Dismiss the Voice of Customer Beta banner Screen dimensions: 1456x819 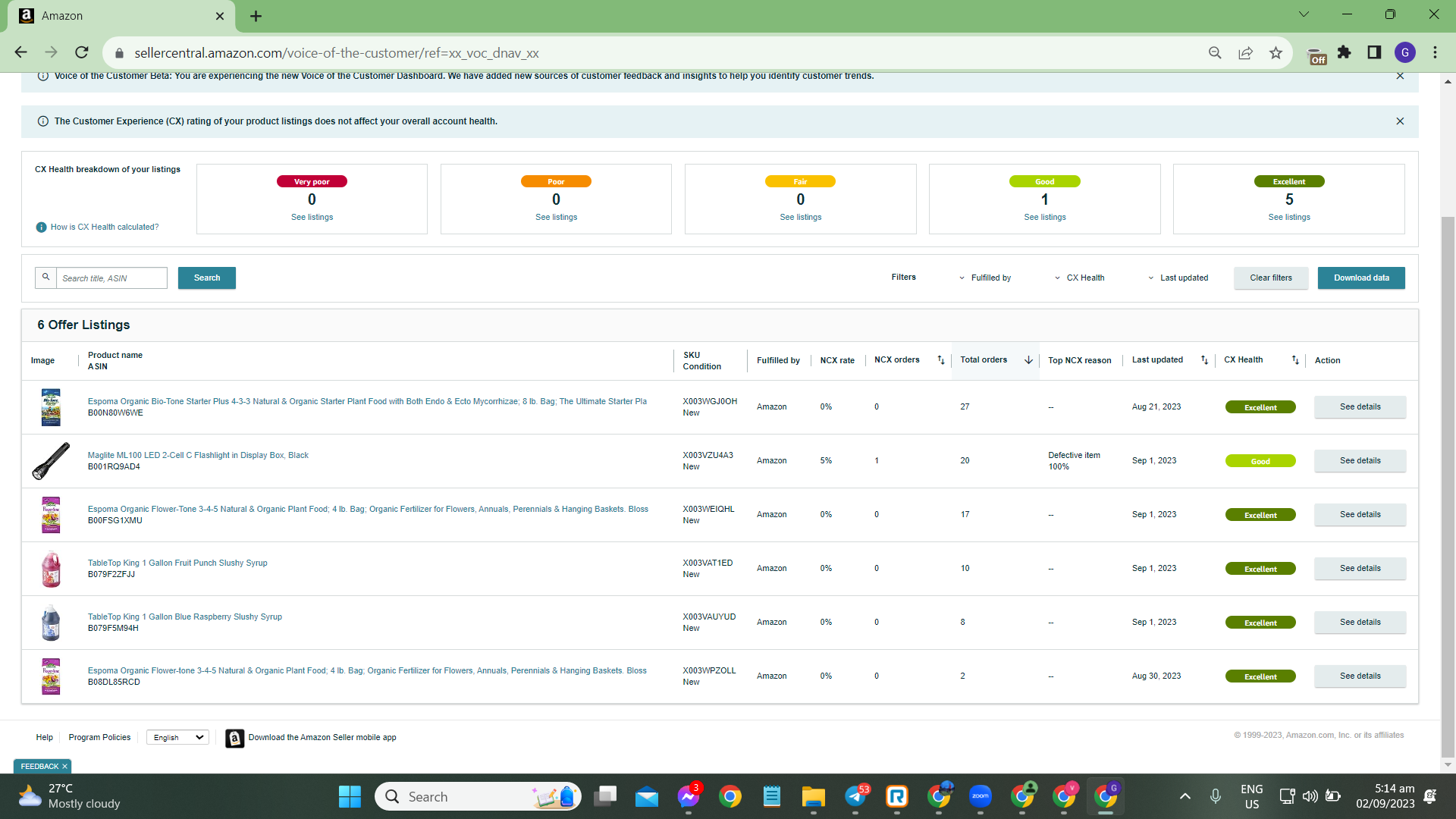1400,76
